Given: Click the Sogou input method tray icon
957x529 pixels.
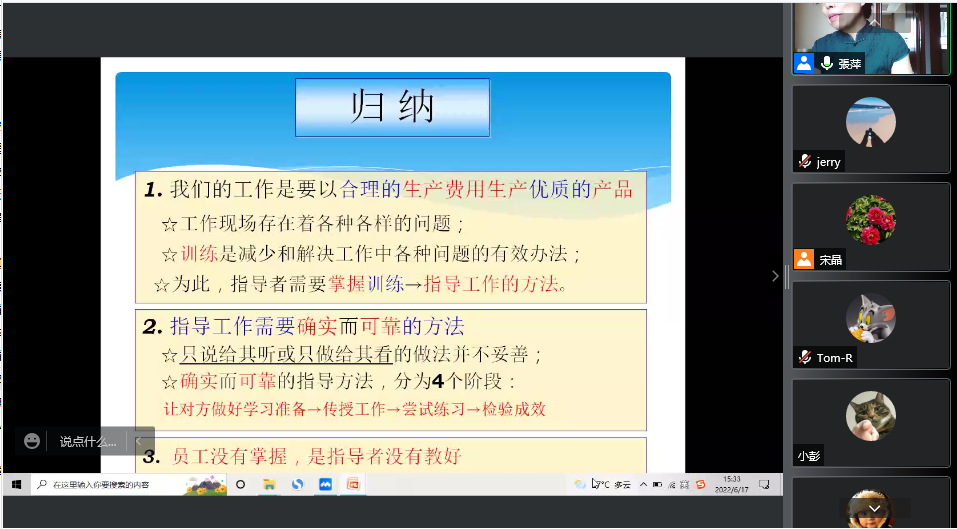Looking at the screenshot, I should click(x=701, y=484).
